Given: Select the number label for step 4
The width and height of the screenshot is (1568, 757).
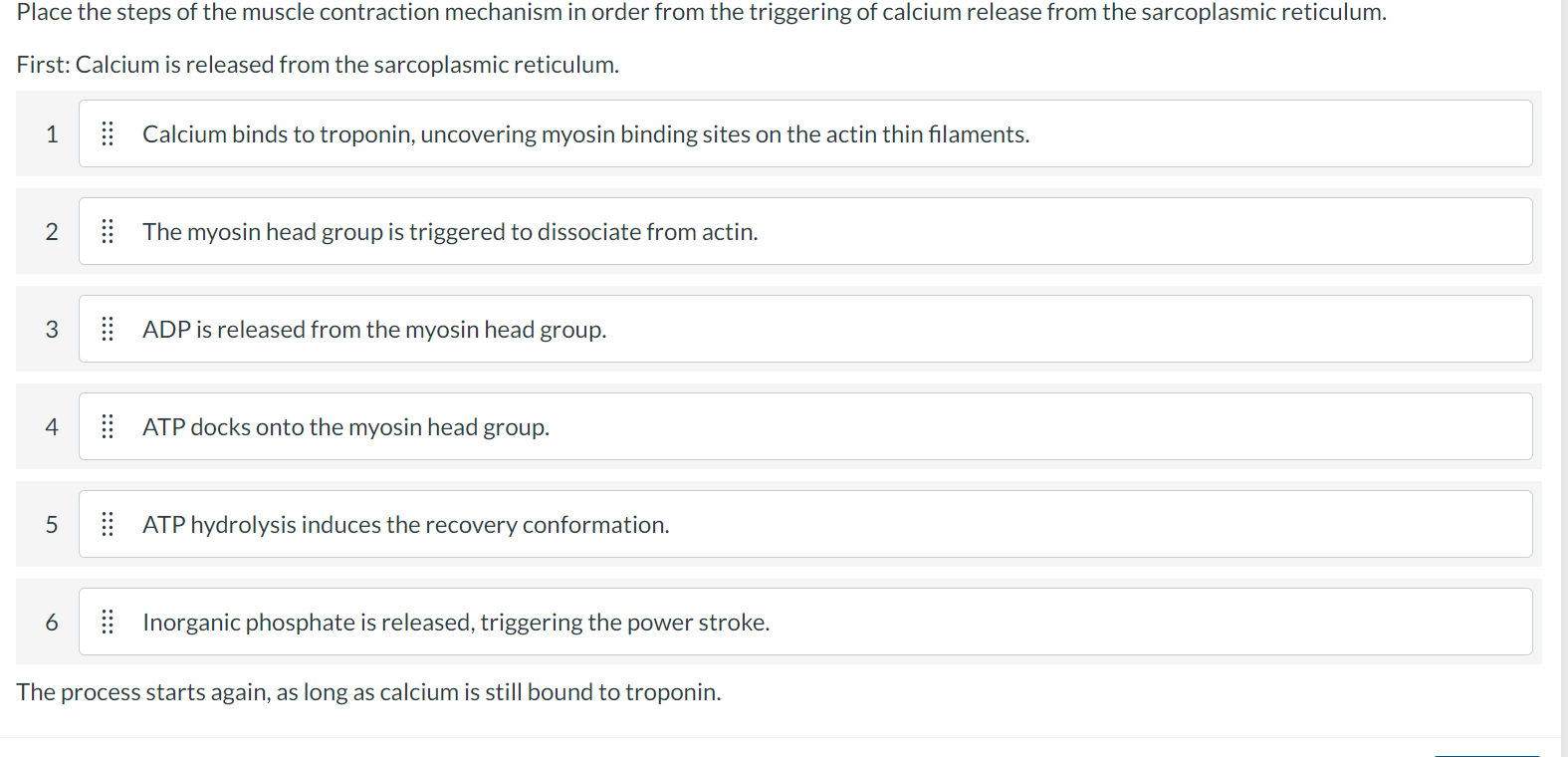Looking at the screenshot, I should click(52, 425).
